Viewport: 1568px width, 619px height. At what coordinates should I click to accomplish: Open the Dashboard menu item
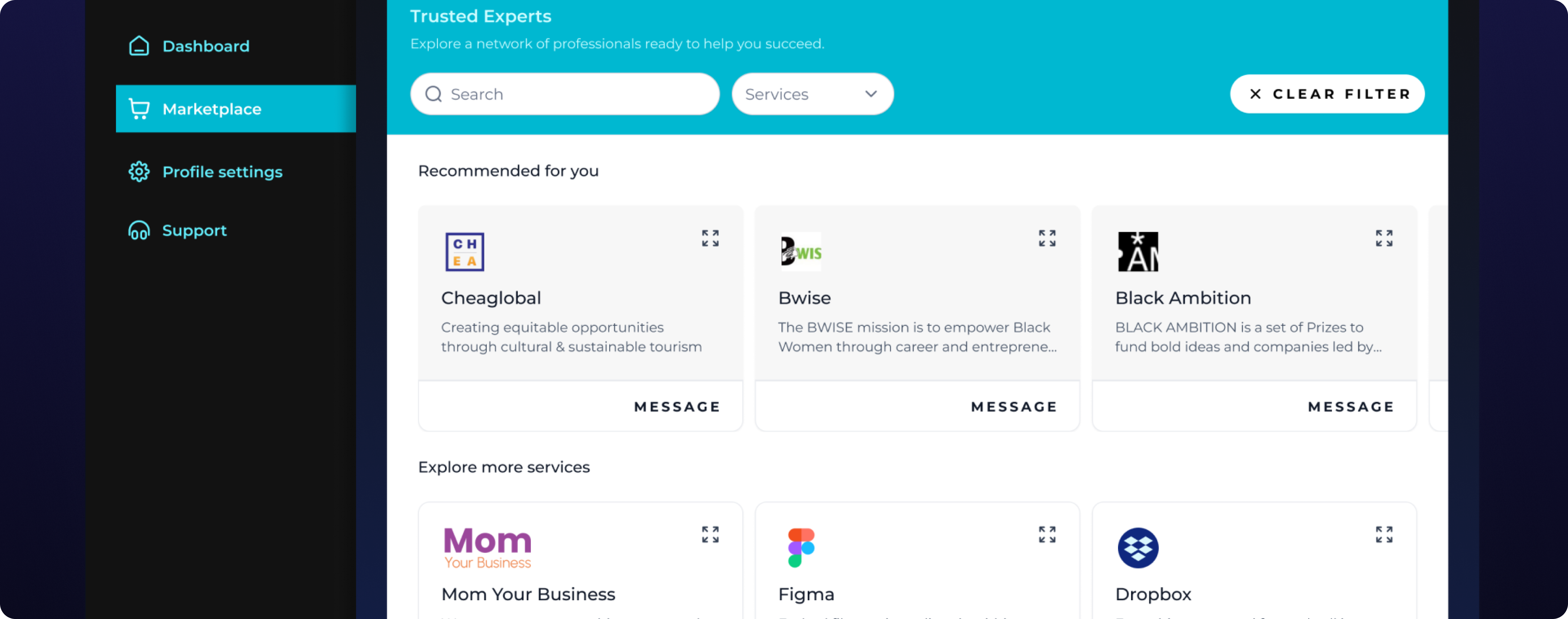coord(206,46)
